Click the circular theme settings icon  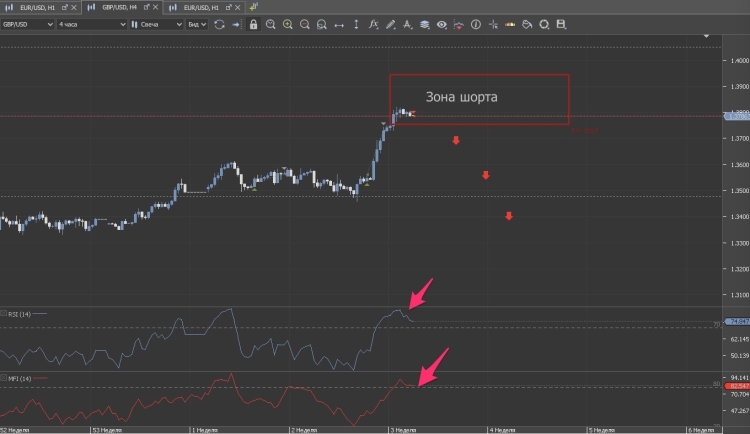(544, 24)
